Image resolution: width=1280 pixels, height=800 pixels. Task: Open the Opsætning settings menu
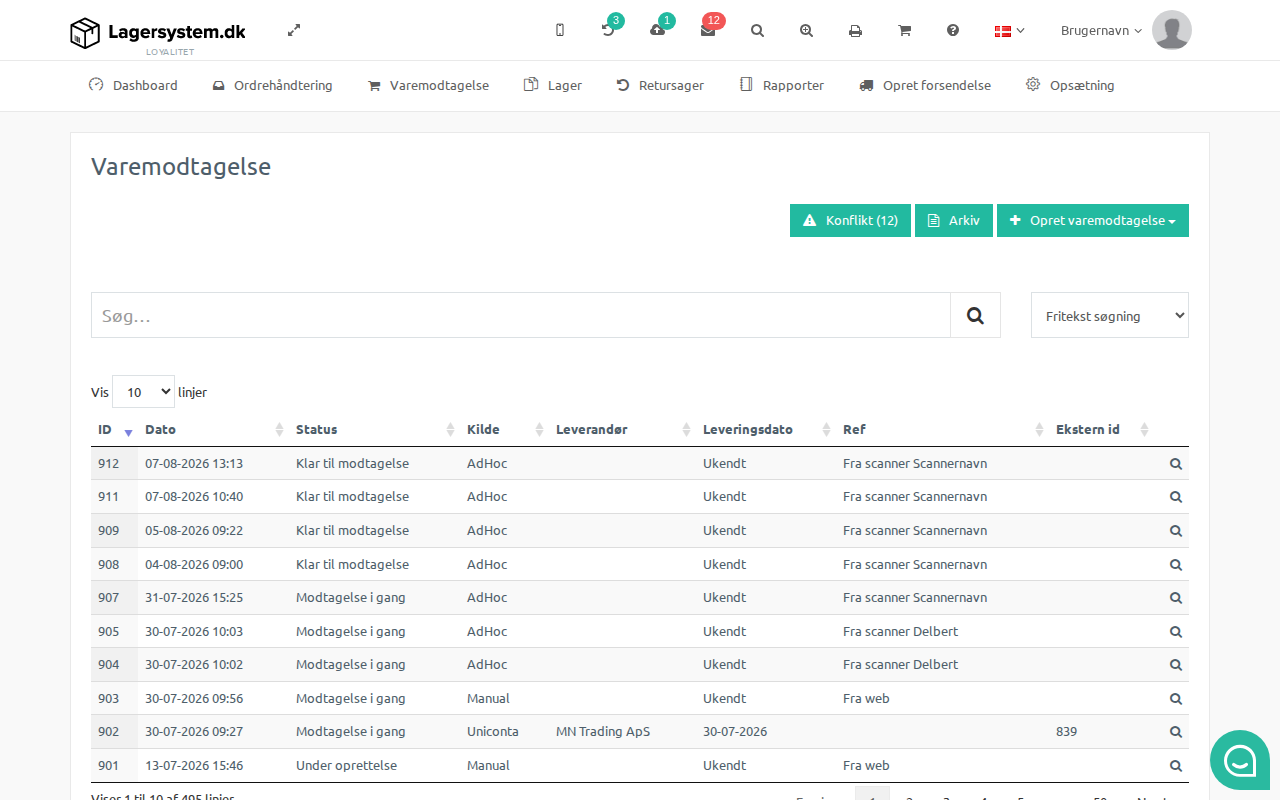[1070, 86]
